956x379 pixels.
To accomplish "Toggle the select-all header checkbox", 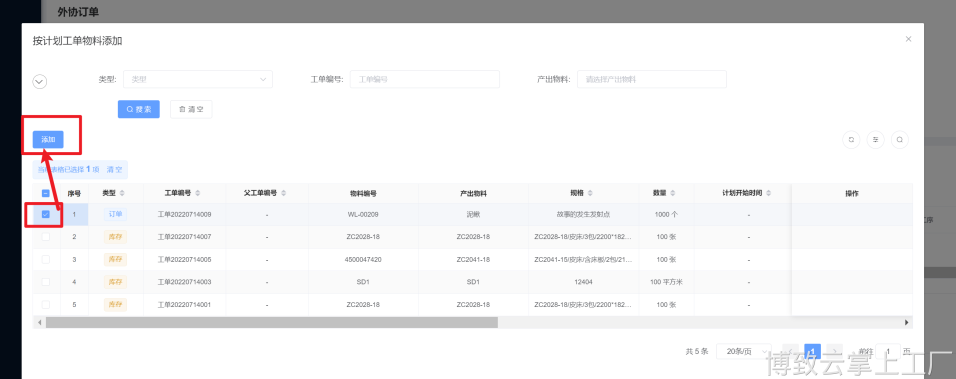I will pyautogui.click(x=46, y=193).
